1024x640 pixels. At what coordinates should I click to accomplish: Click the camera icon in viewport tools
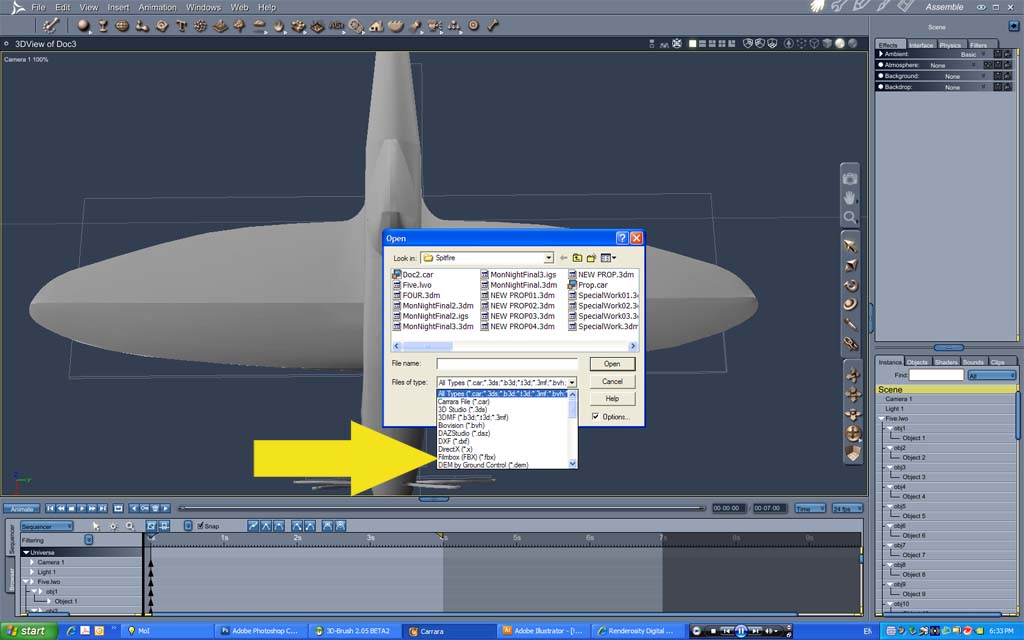pyautogui.click(x=850, y=178)
